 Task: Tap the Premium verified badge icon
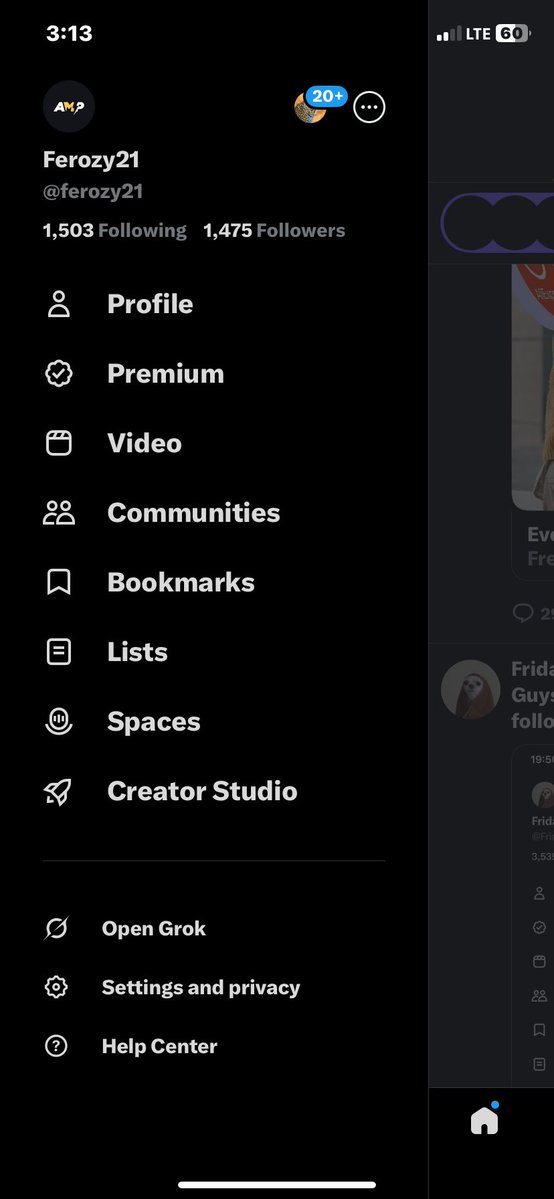click(59, 374)
